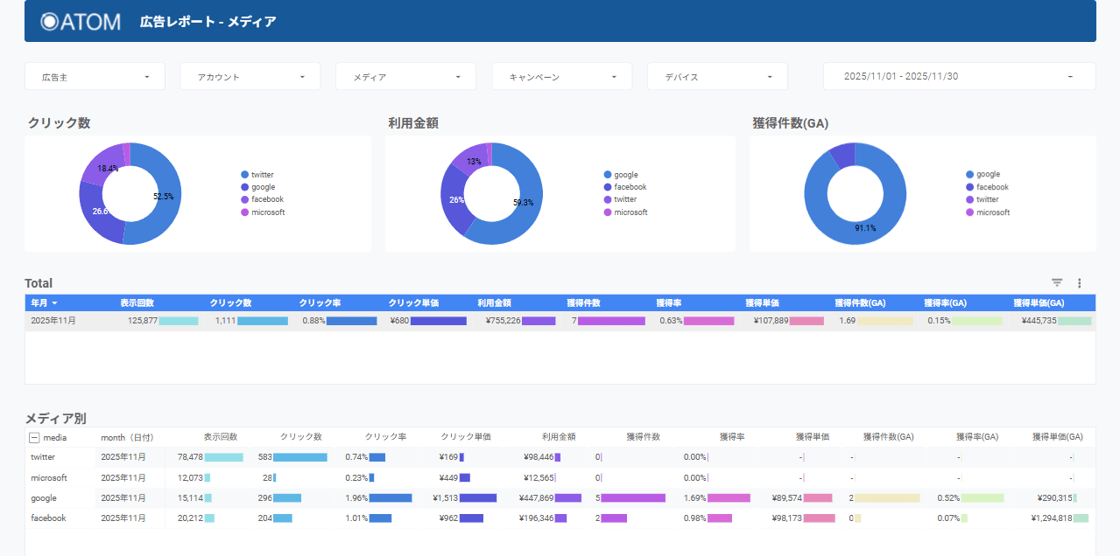
Task: Click the google legend dot in 利用金額 chart
Action: coord(608,175)
